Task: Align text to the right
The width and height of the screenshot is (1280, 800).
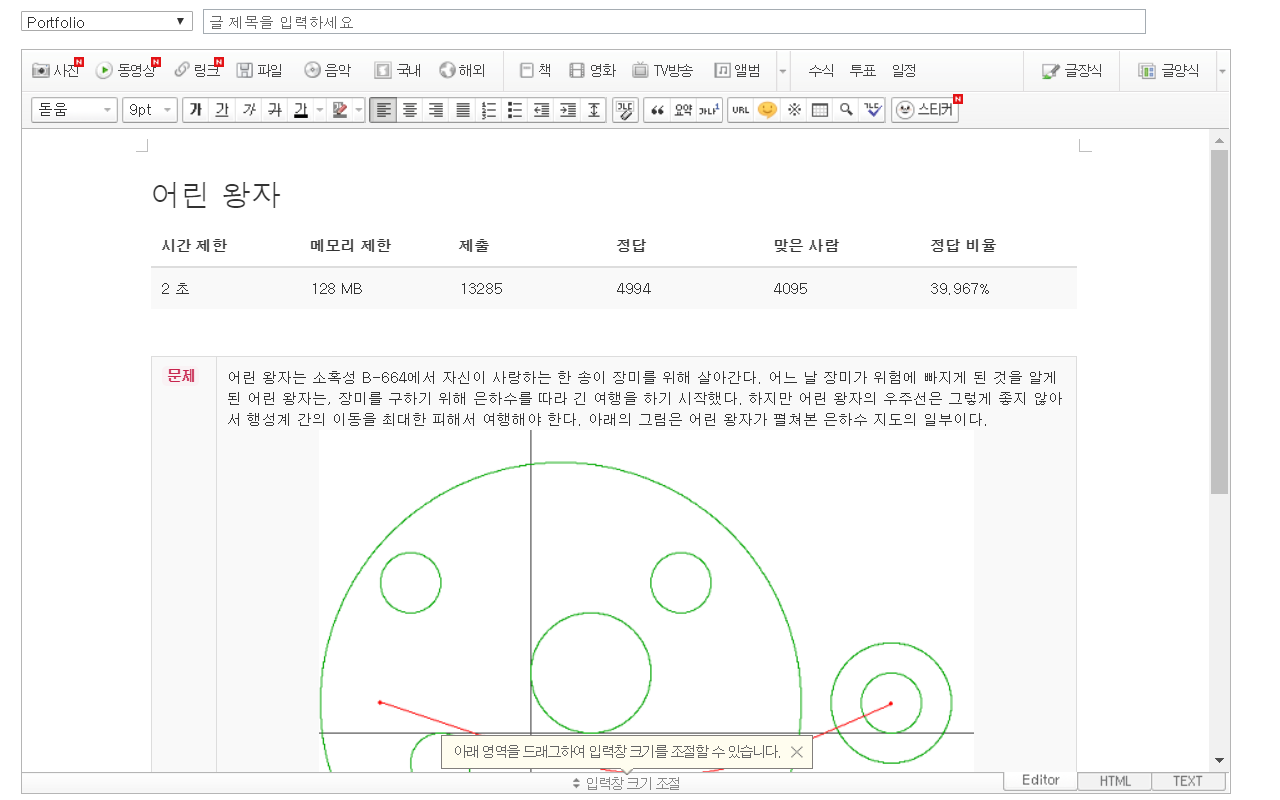Action: coord(436,110)
